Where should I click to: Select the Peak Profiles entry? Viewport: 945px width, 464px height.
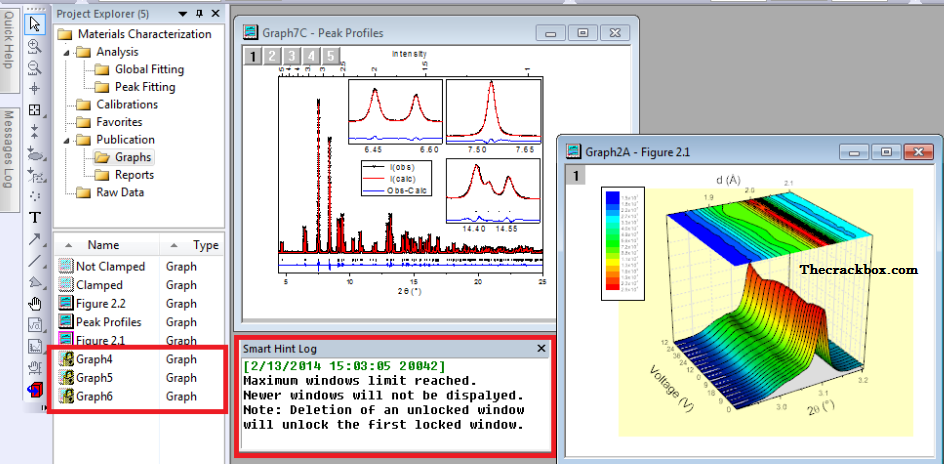pos(108,322)
